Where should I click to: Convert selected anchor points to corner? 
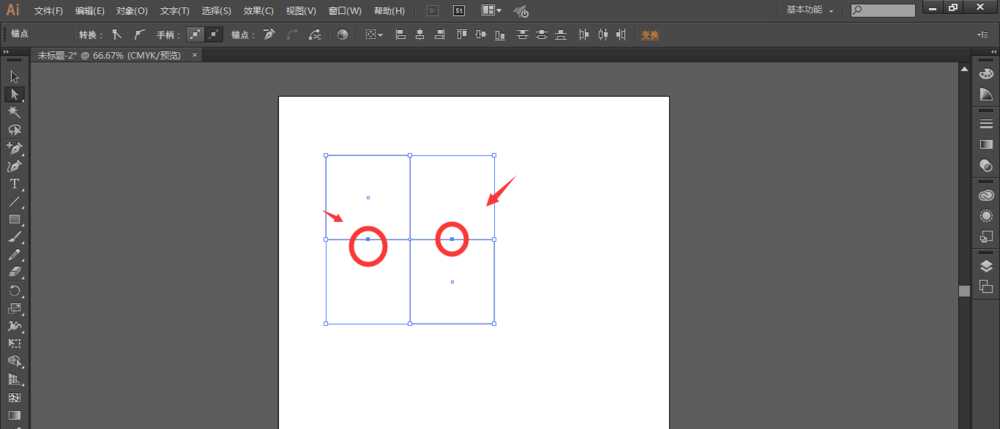115,34
